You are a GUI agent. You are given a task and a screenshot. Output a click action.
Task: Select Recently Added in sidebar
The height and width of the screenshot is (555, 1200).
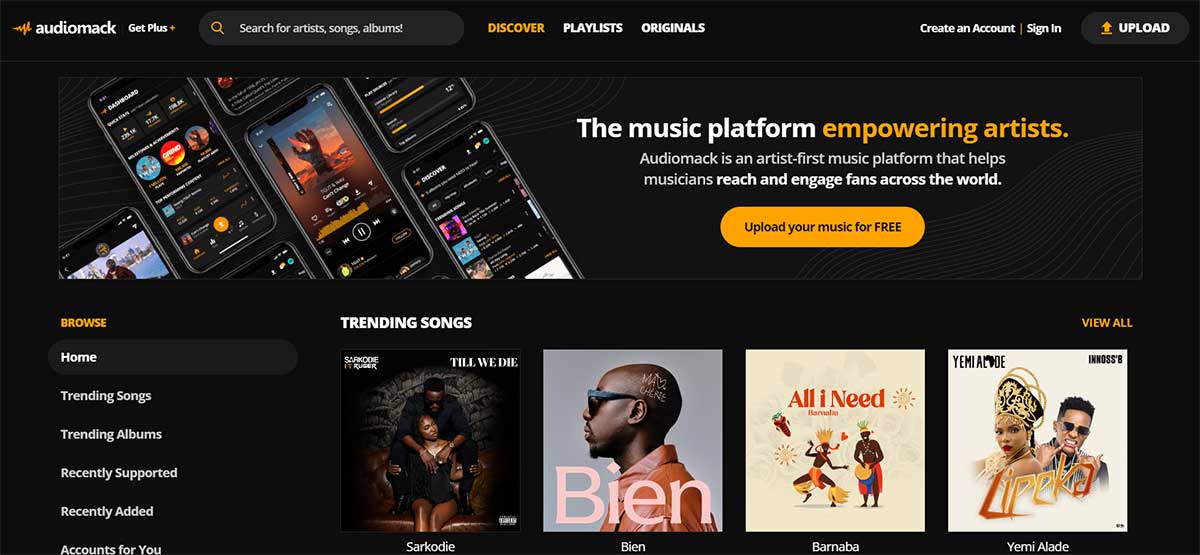pyautogui.click(x=107, y=511)
